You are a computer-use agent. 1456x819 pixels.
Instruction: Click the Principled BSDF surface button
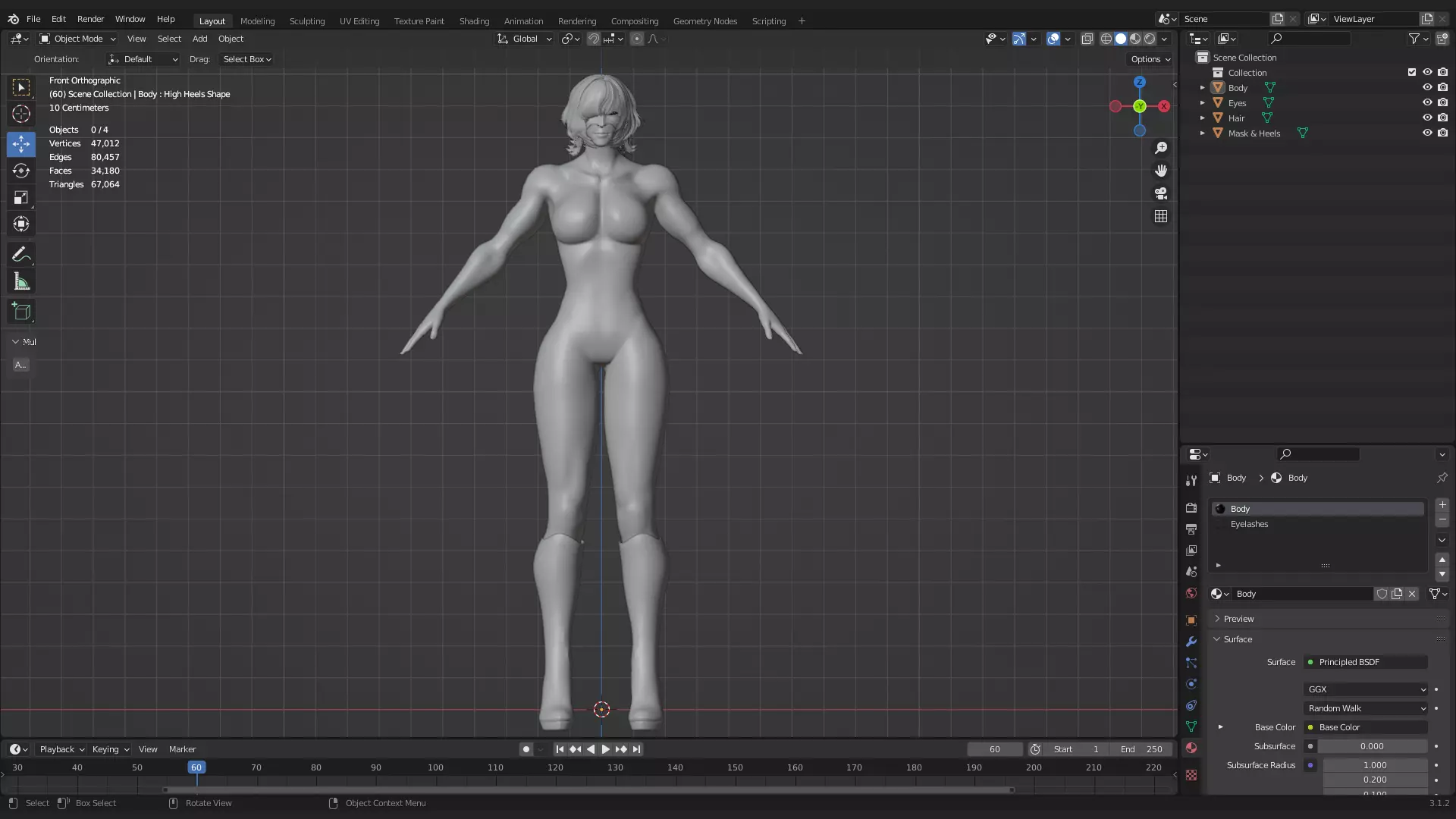pos(1366,662)
